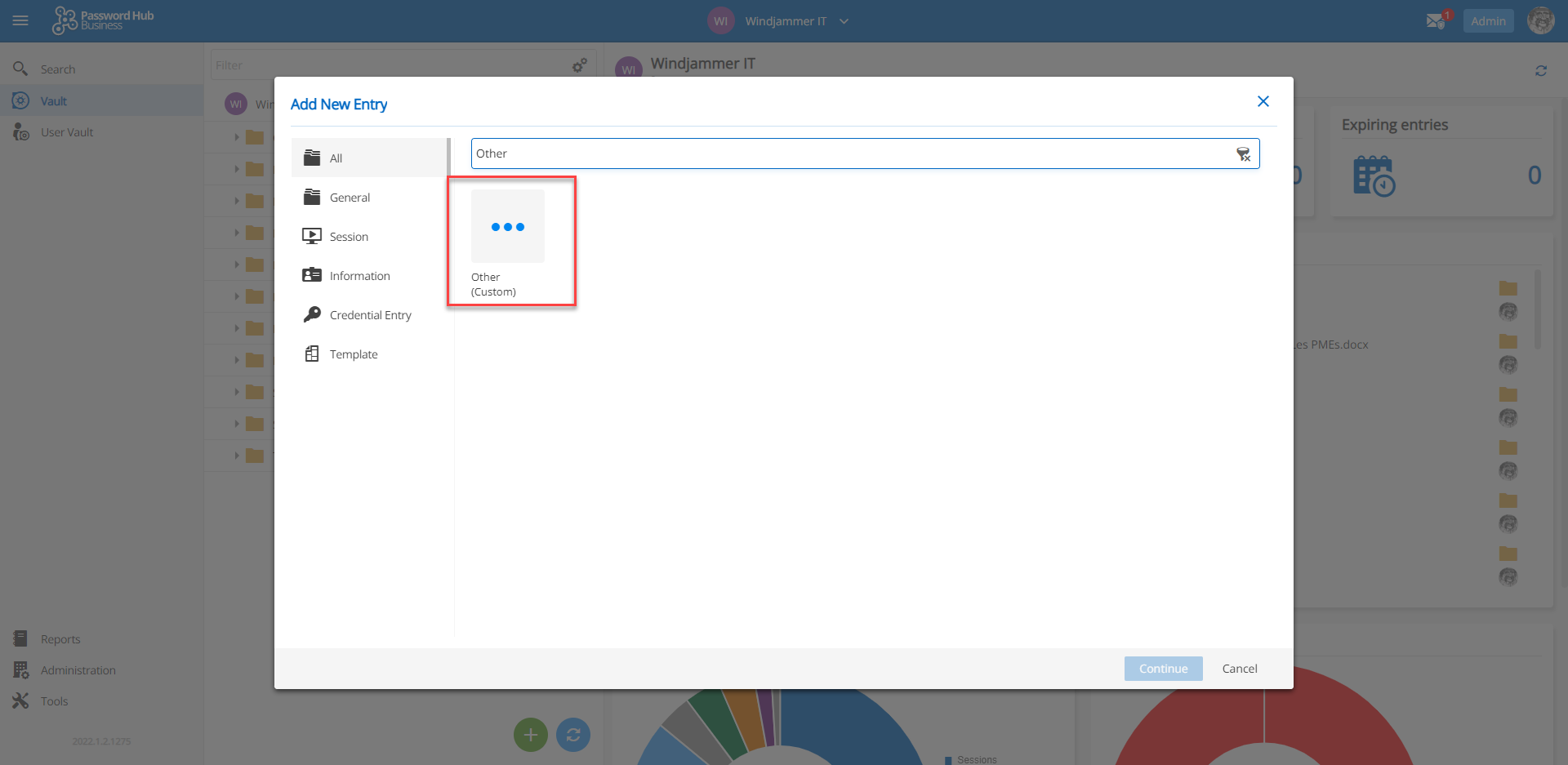Screen dimensions: 1568x765
Task: Close the Add New Entry dialog
Action: 1263,101
